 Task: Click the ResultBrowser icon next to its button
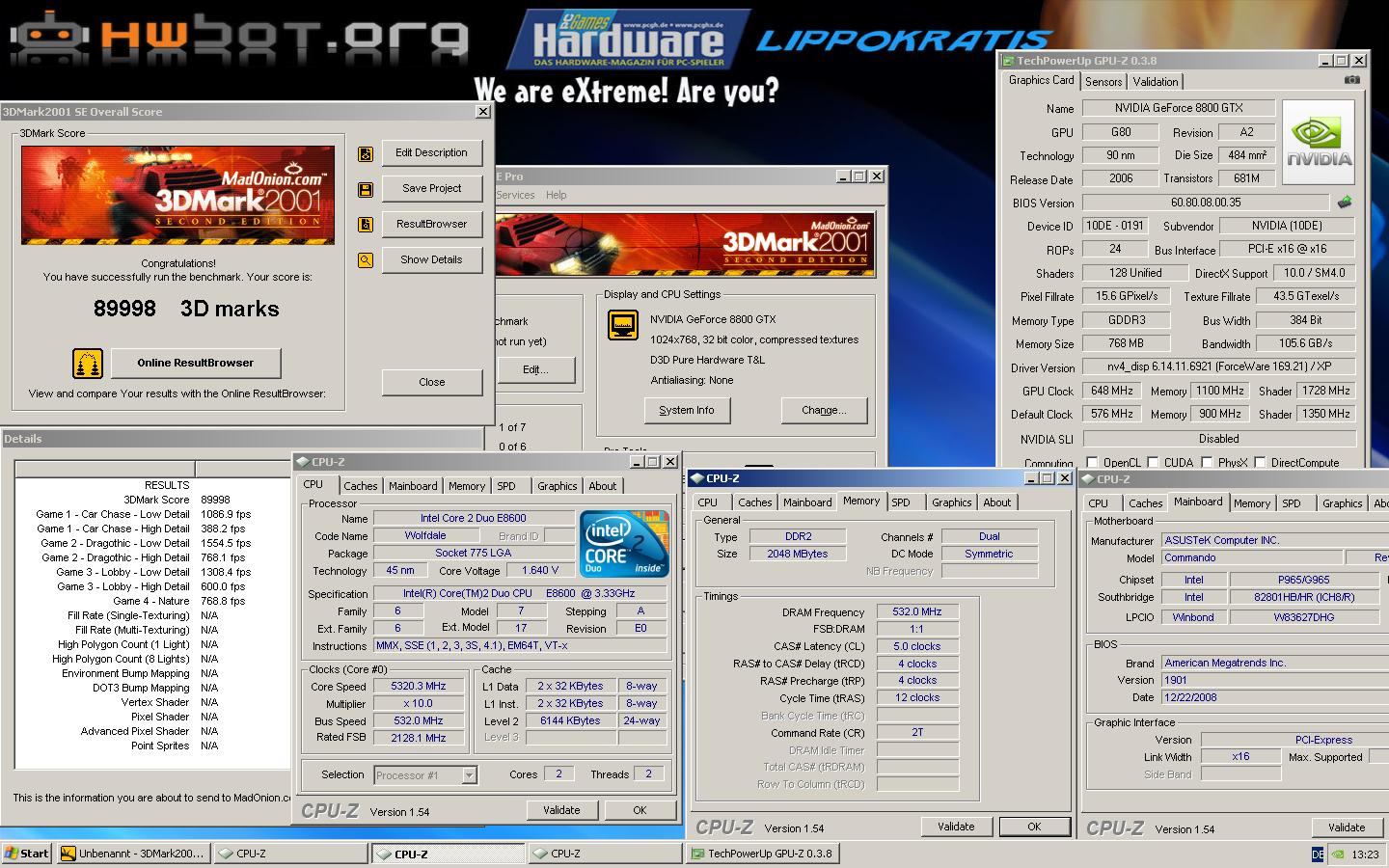click(366, 225)
